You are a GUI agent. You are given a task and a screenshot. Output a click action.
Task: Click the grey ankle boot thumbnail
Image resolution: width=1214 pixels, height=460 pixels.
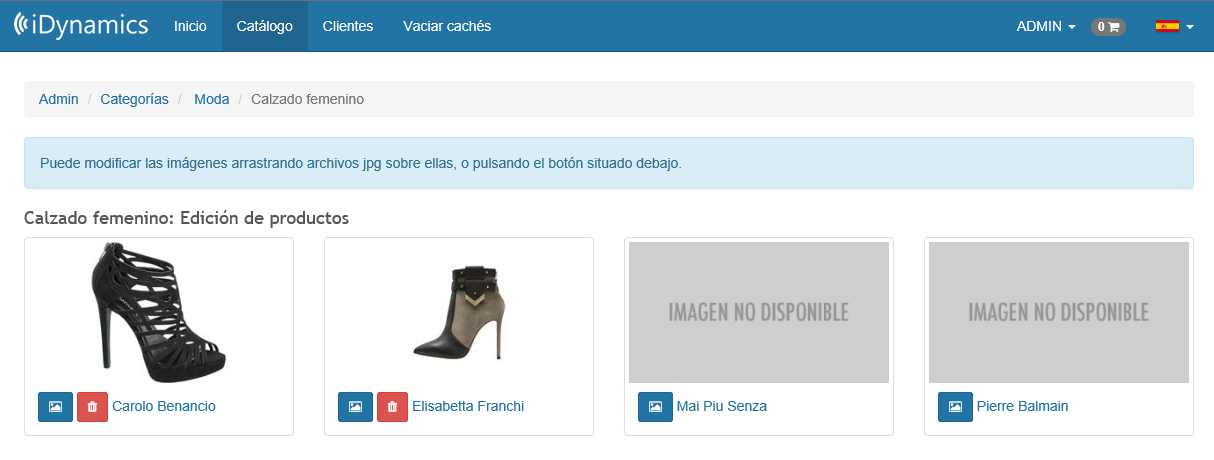459,312
